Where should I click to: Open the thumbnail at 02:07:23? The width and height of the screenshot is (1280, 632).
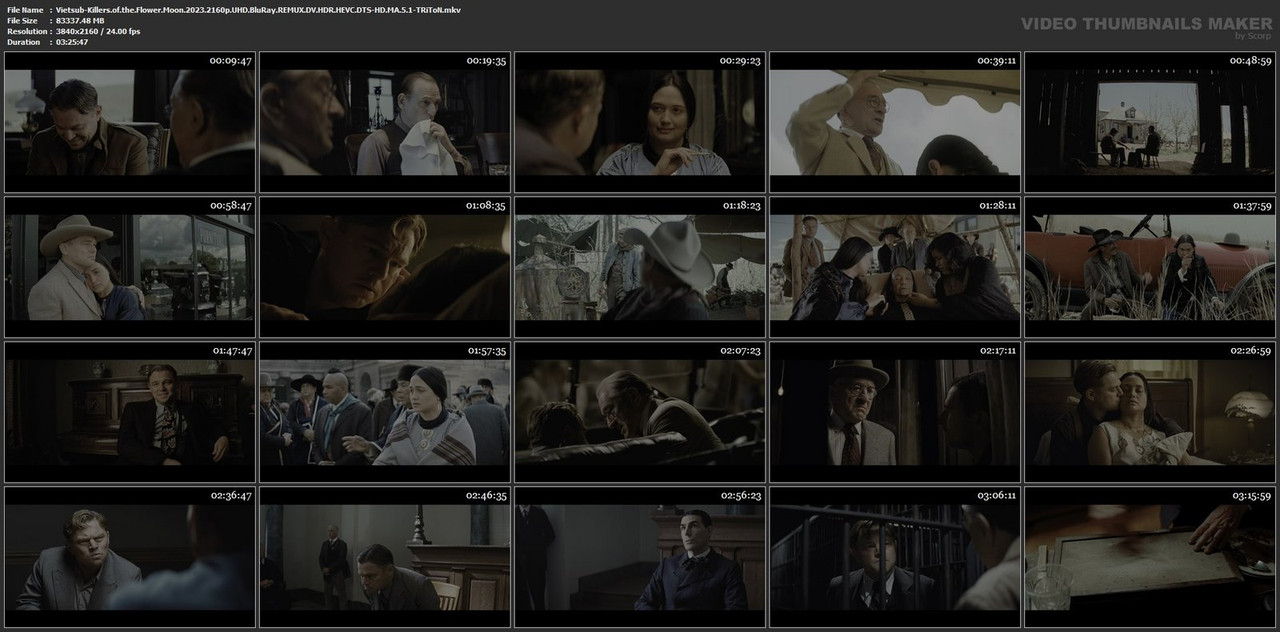pyautogui.click(x=640, y=412)
